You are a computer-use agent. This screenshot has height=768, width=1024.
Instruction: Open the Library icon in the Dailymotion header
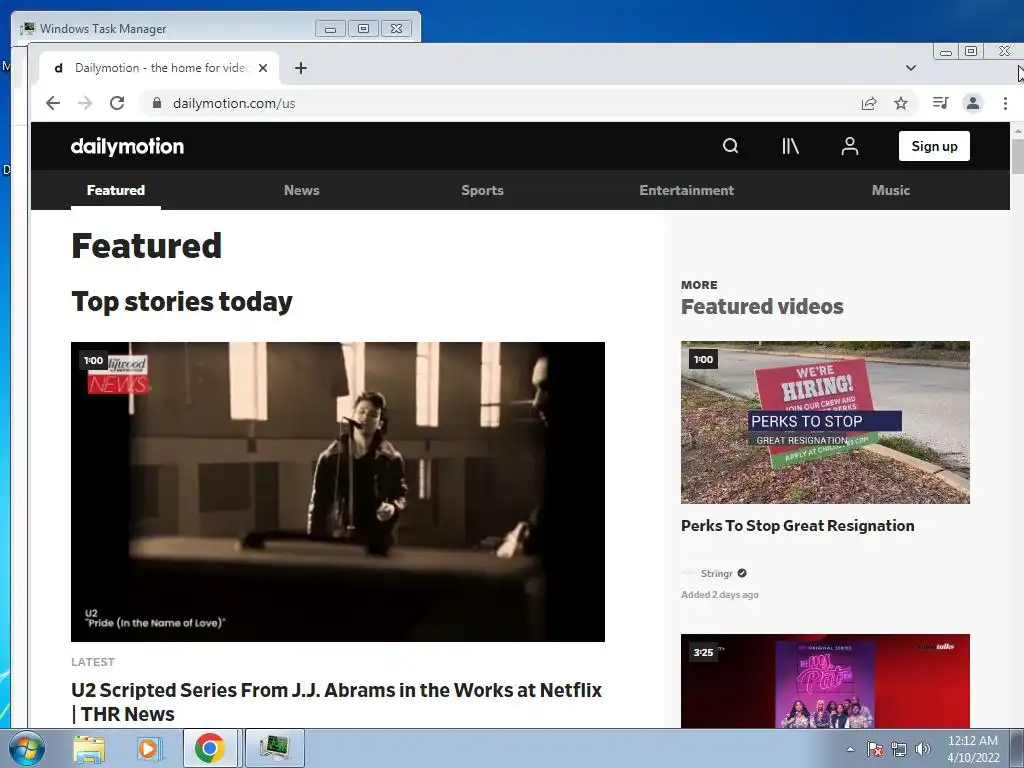[x=790, y=146]
